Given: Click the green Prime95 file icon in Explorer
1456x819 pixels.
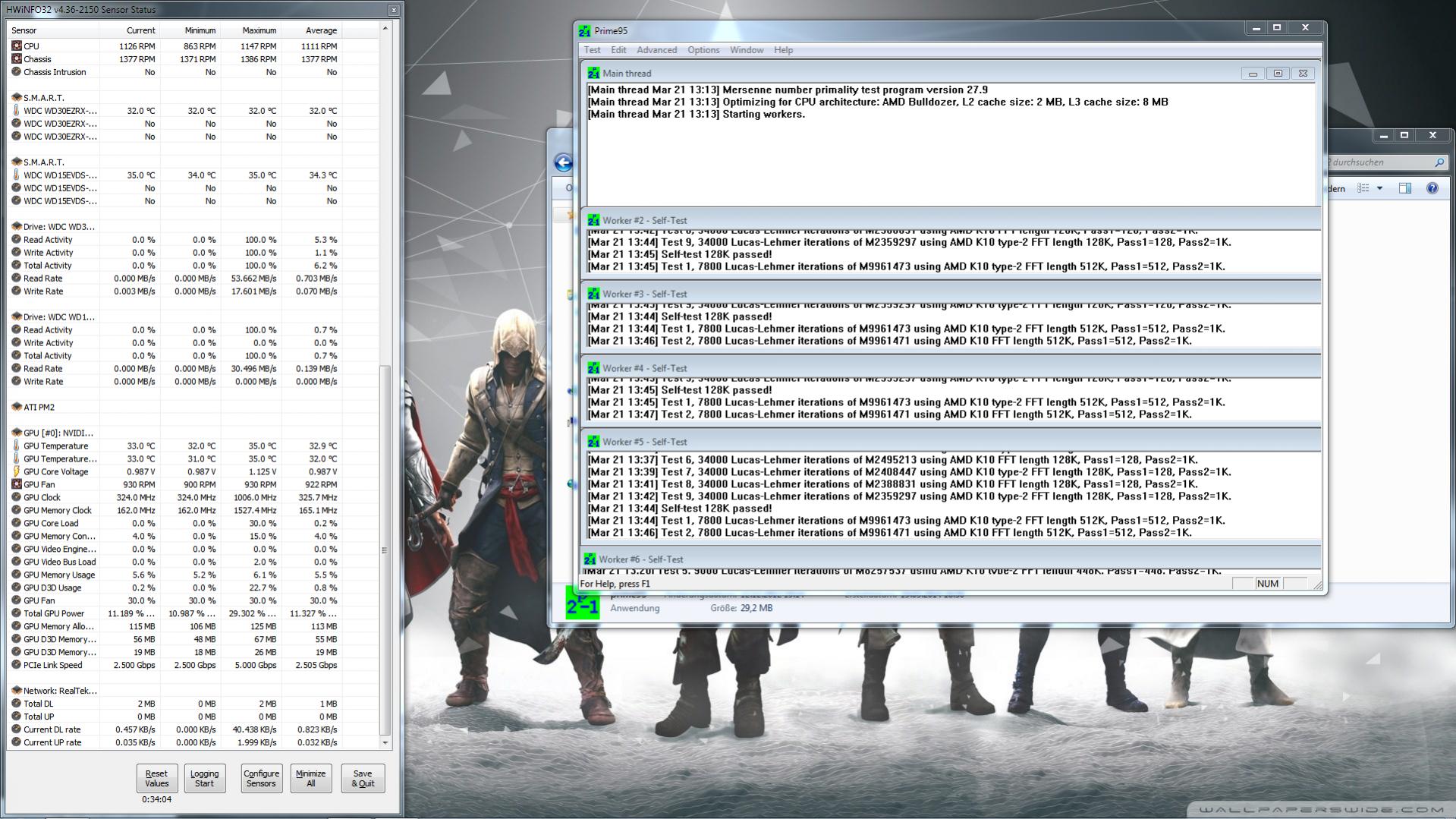Looking at the screenshot, I should (583, 603).
